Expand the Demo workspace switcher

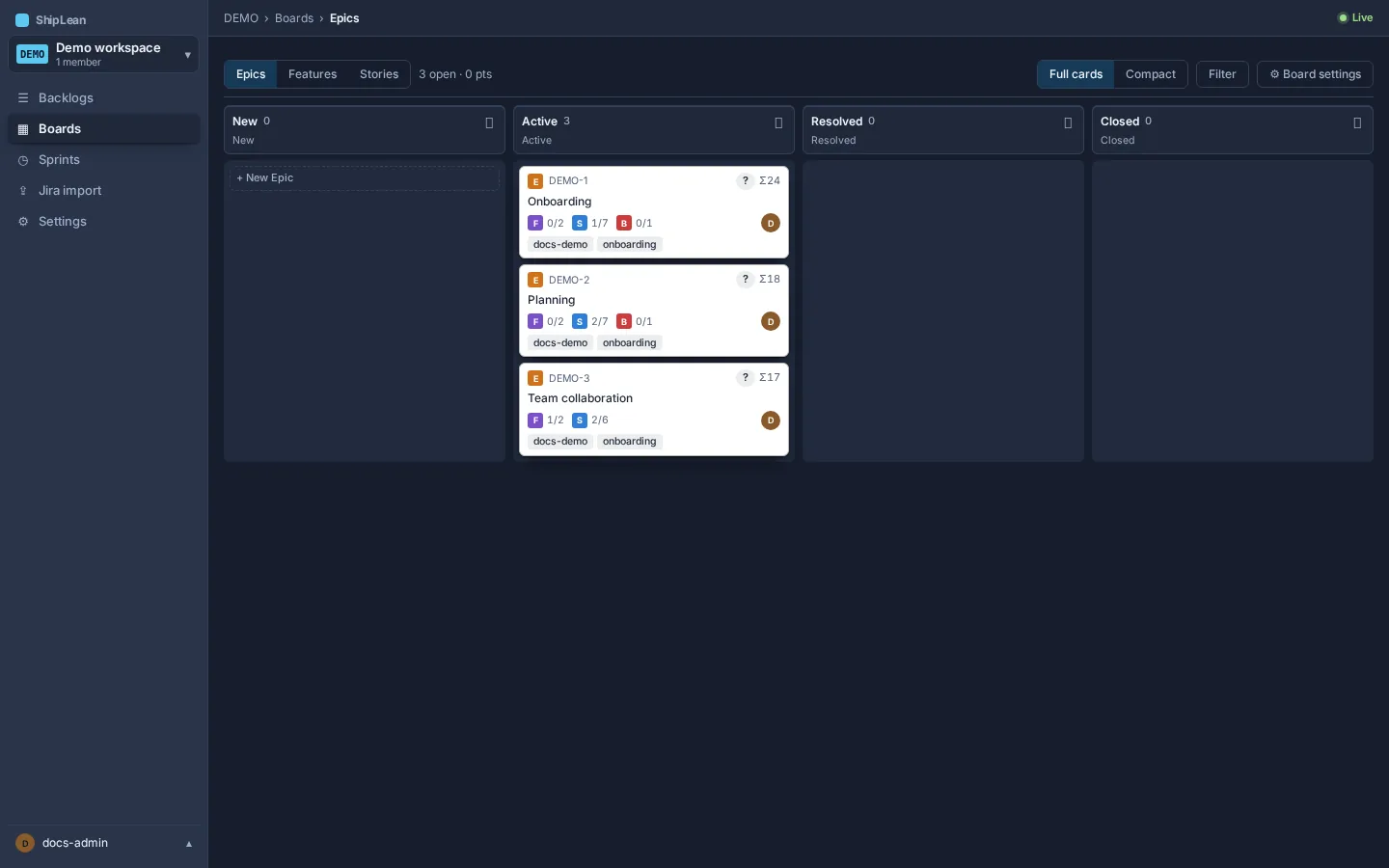point(103,54)
